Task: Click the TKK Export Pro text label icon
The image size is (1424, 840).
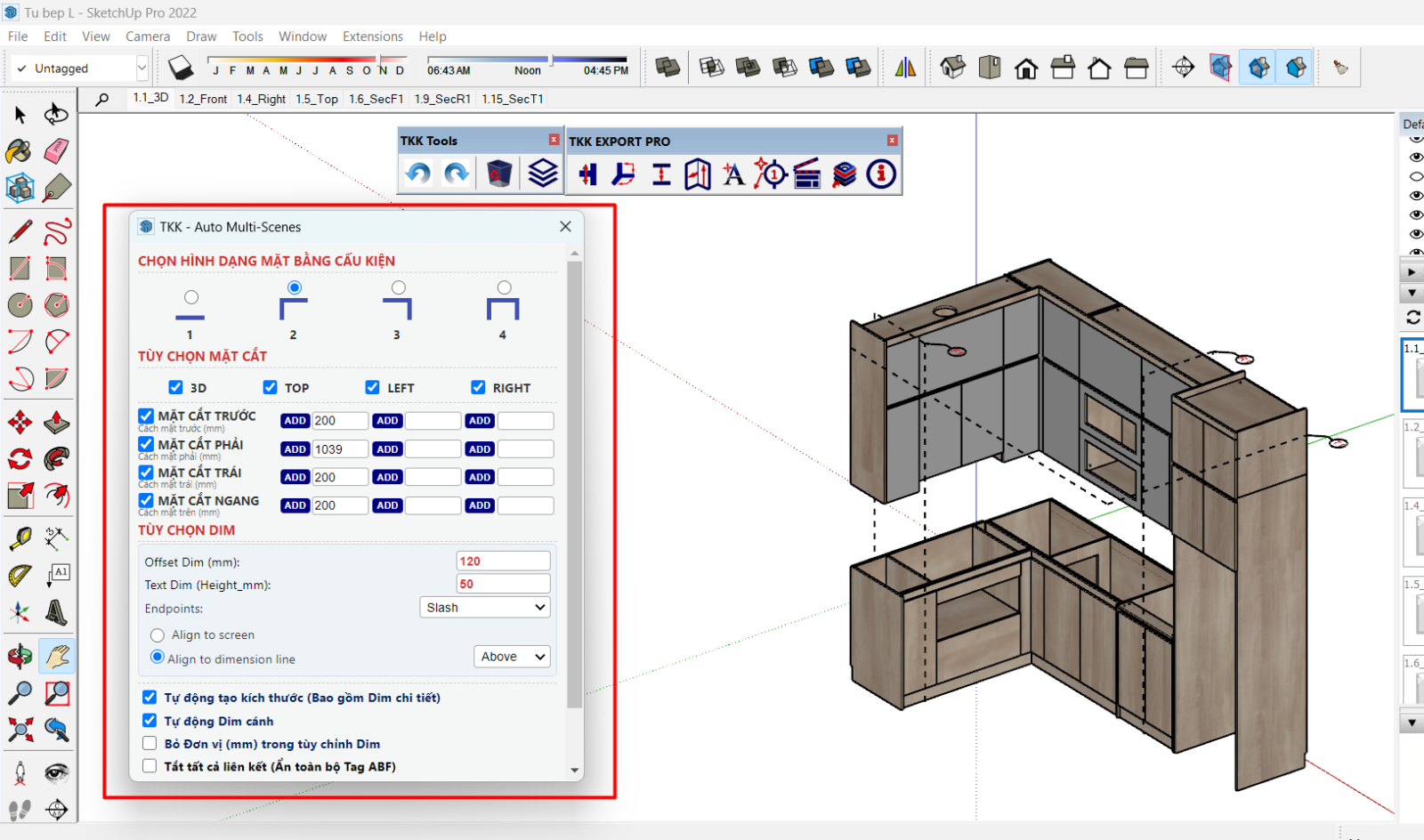Action: (x=733, y=174)
